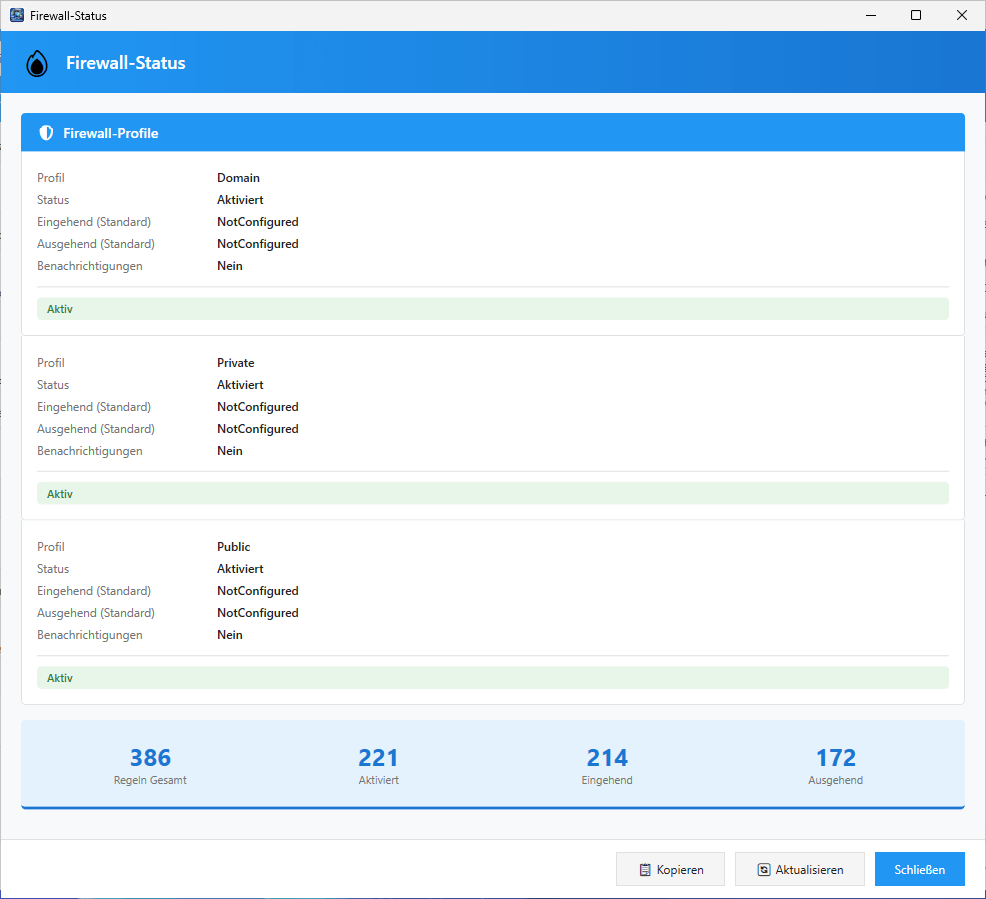Select the NotConfigured value for Eingehend under Public
The height and width of the screenshot is (899, 986).
click(x=257, y=590)
